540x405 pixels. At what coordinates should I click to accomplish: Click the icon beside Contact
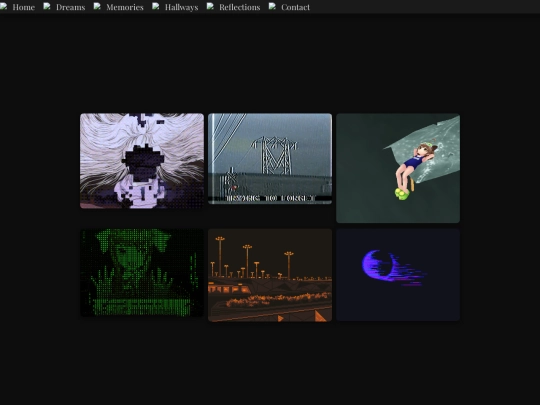click(272, 7)
